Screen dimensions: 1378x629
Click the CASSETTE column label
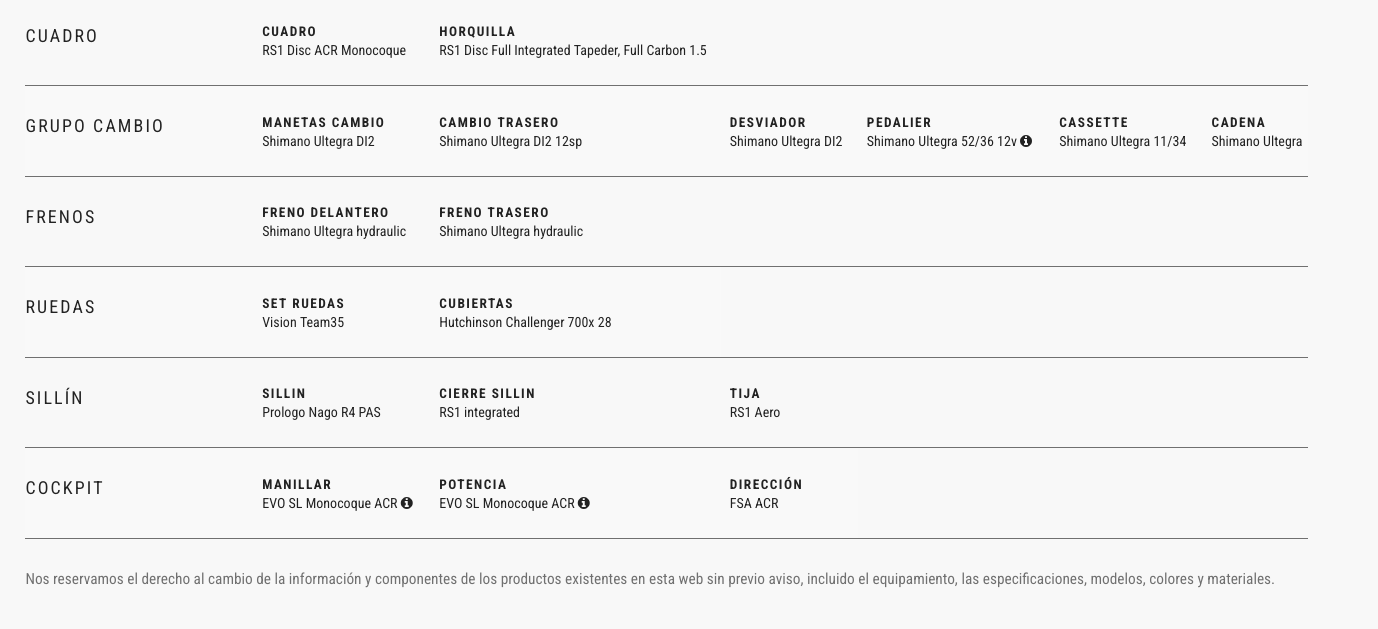tap(1093, 123)
